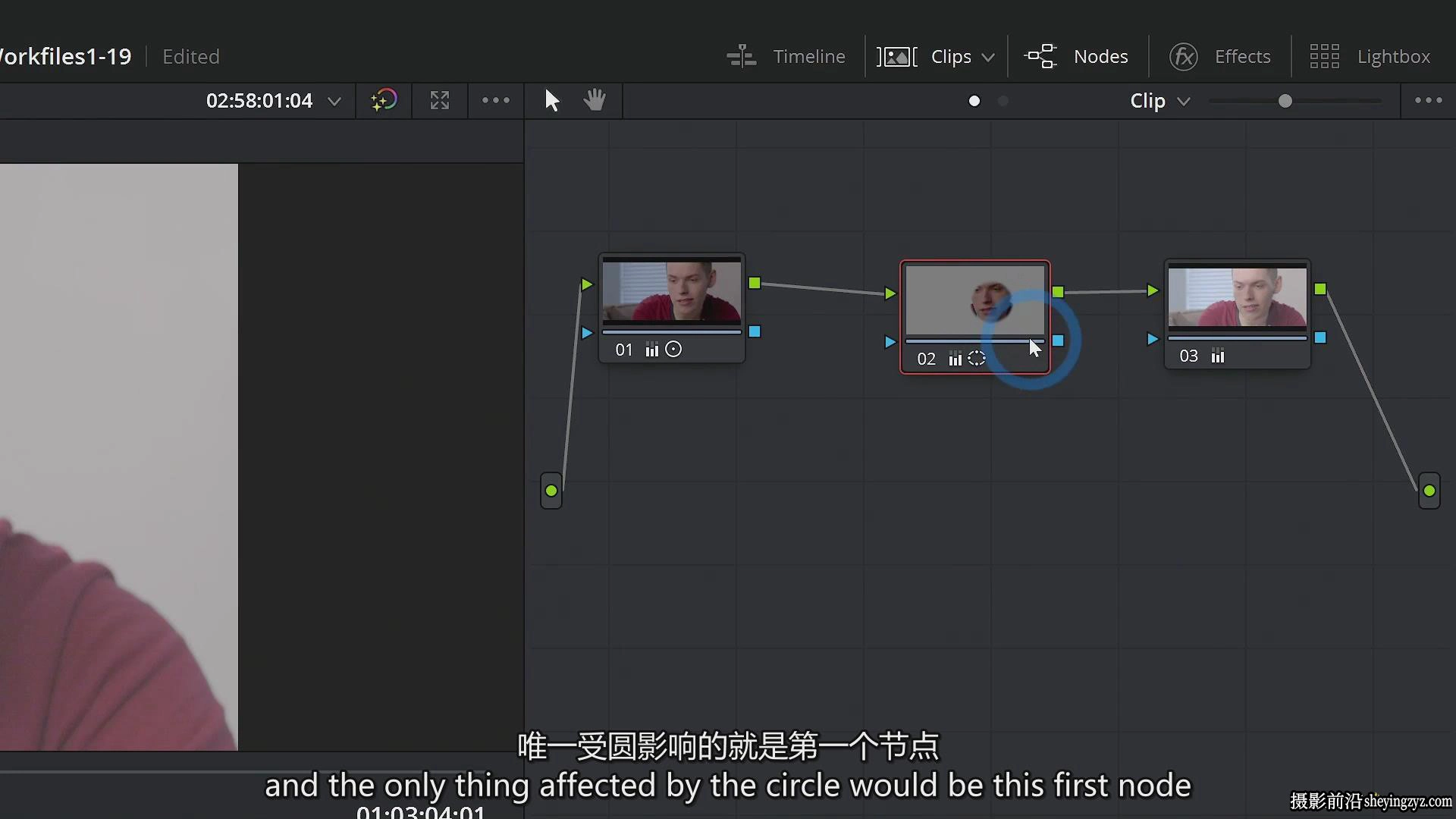The width and height of the screenshot is (1456, 819).
Task: Select node 02 thumbnail
Action: click(x=975, y=299)
